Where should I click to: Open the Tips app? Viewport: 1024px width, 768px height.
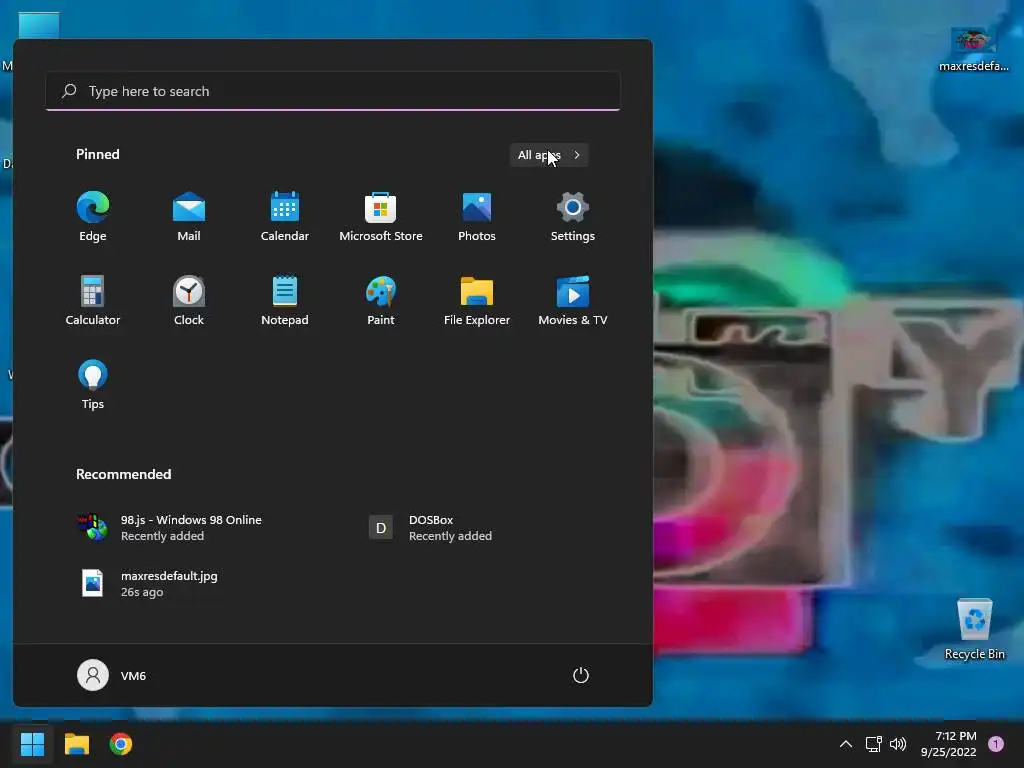coord(93,385)
